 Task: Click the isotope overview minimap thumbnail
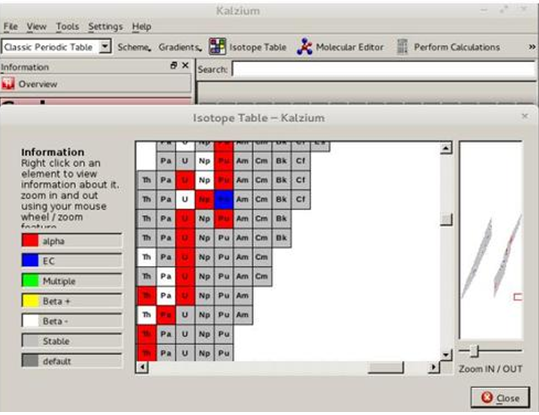point(491,240)
